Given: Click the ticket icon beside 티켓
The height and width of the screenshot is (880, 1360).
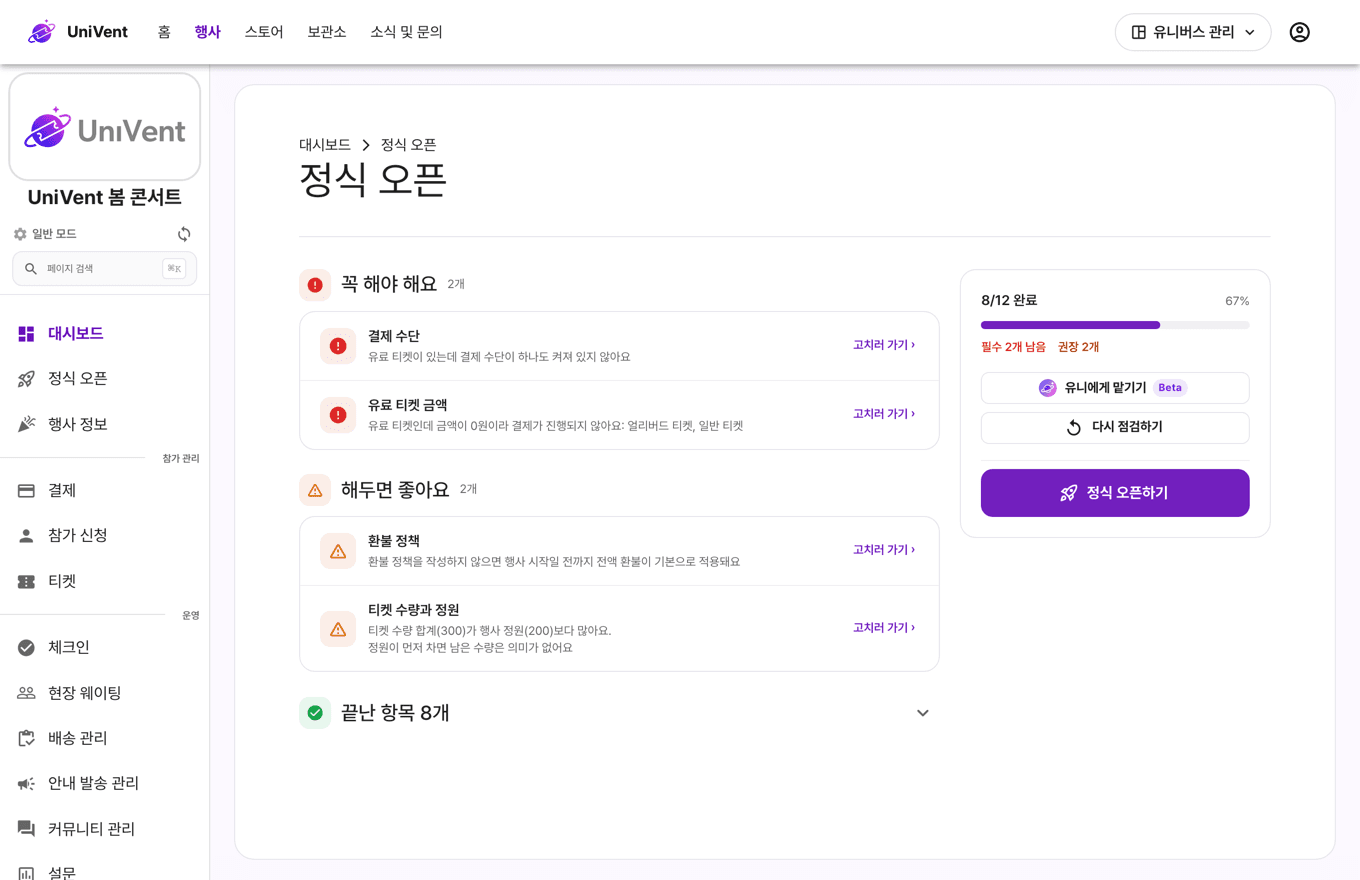Looking at the screenshot, I should coord(26,581).
